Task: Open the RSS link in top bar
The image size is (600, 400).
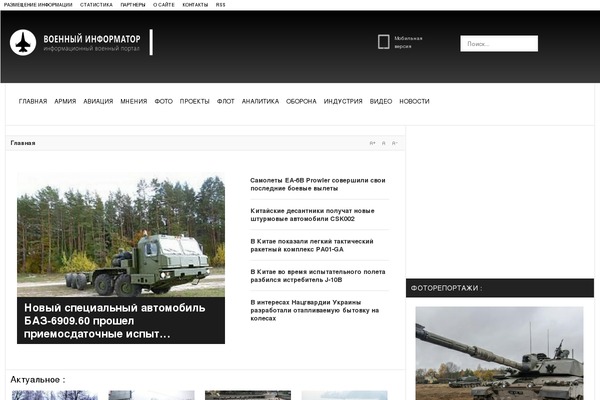Action: point(220,5)
